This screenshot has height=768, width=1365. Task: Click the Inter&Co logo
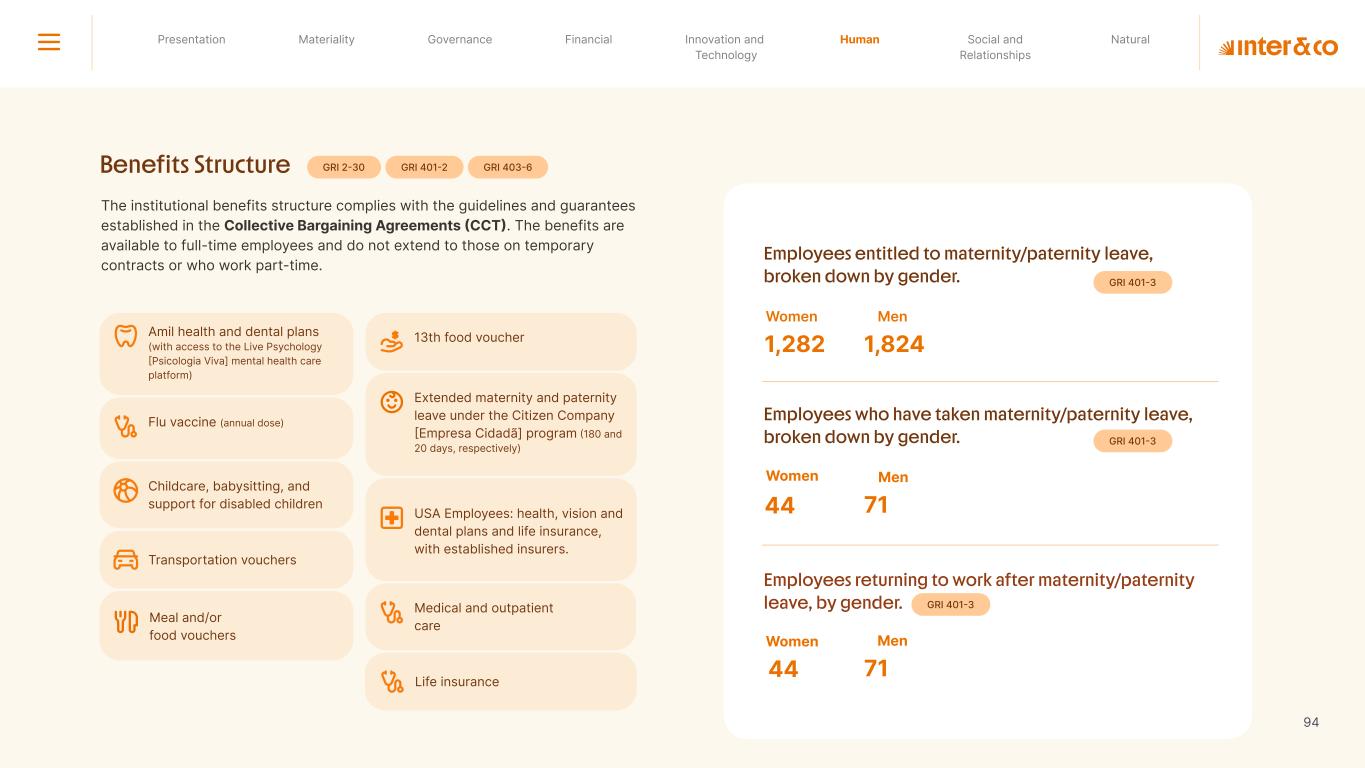1277,47
